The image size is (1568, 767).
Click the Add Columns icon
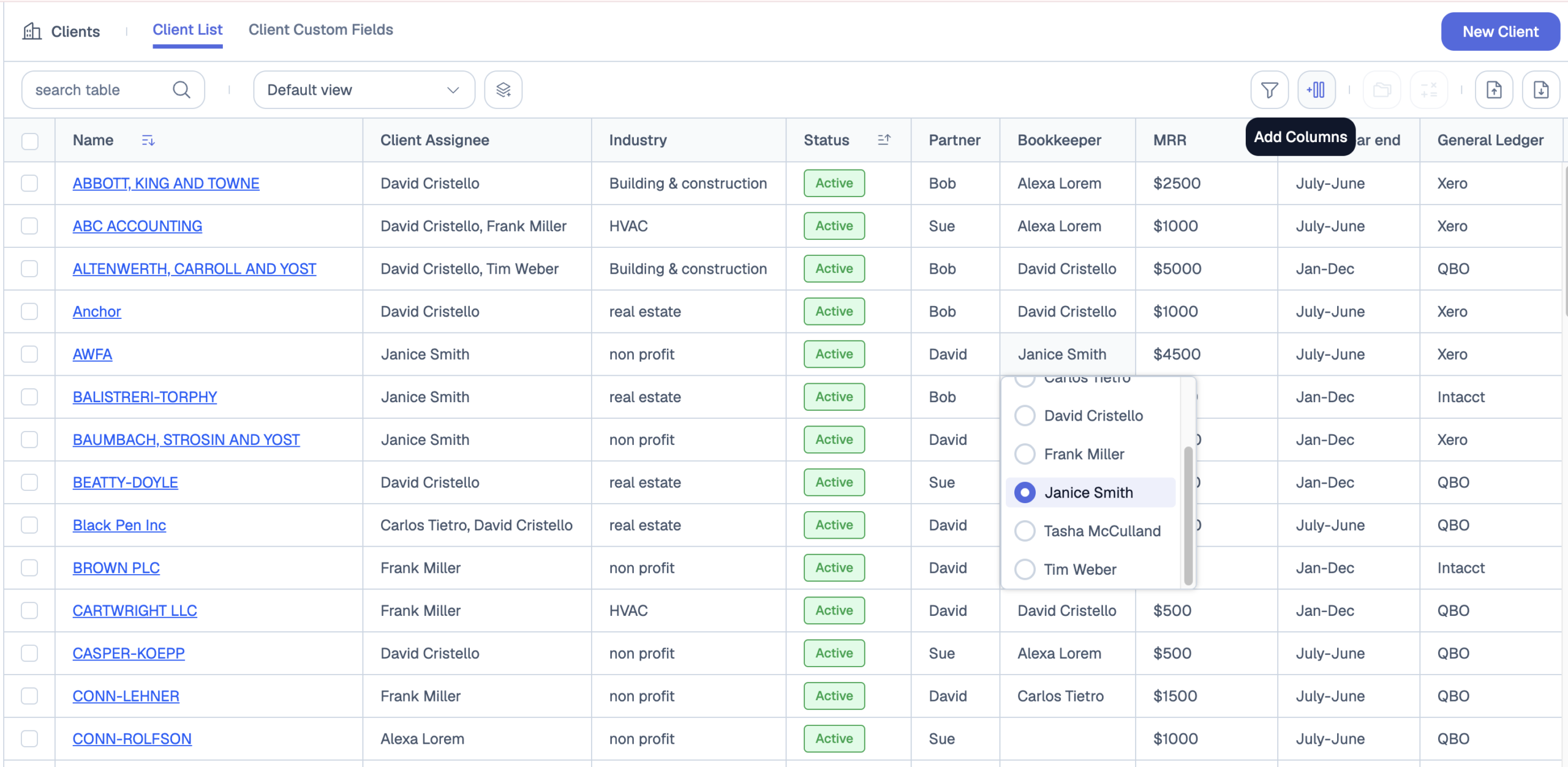[1316, 90]
